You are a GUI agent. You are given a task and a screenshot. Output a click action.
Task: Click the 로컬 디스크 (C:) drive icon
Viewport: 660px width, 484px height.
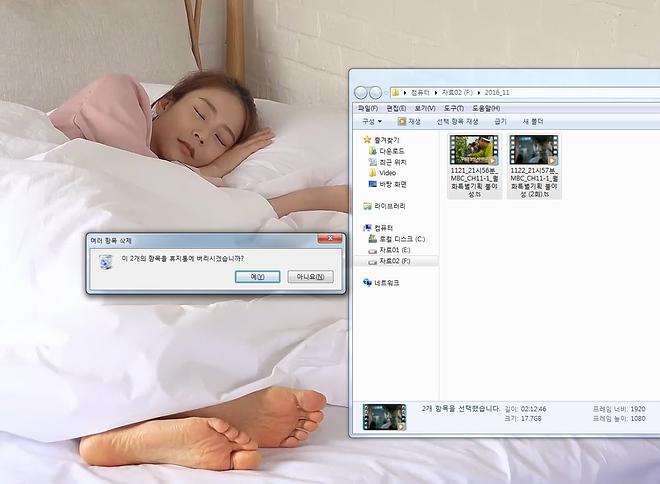point(373,239)
